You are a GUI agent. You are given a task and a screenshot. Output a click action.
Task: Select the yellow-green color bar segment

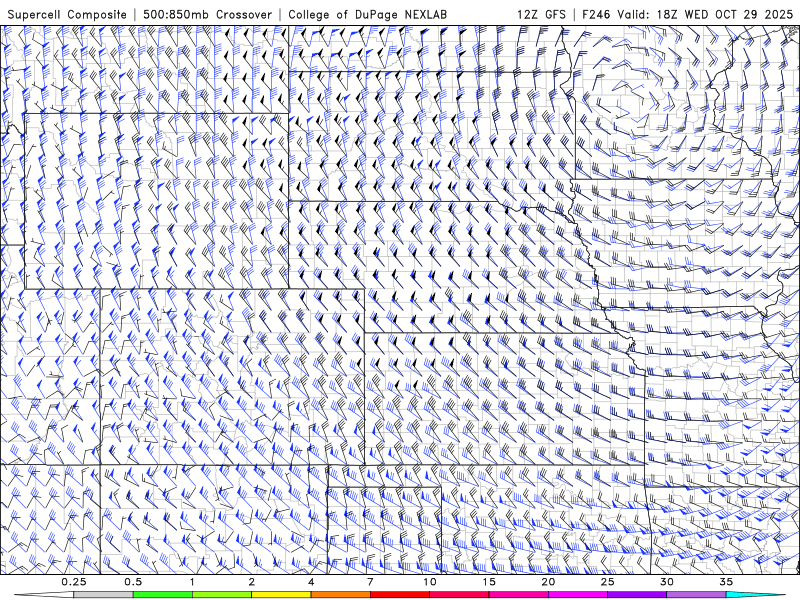click(221, 595)
